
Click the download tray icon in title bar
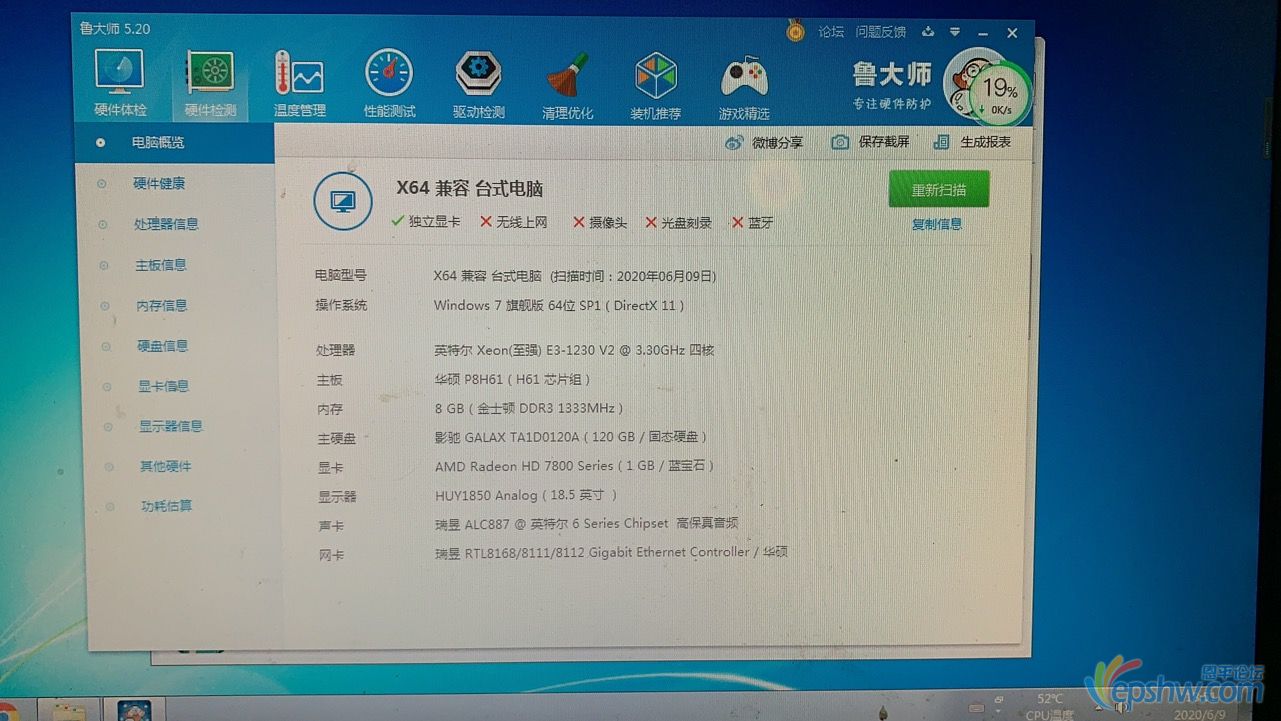928,32
